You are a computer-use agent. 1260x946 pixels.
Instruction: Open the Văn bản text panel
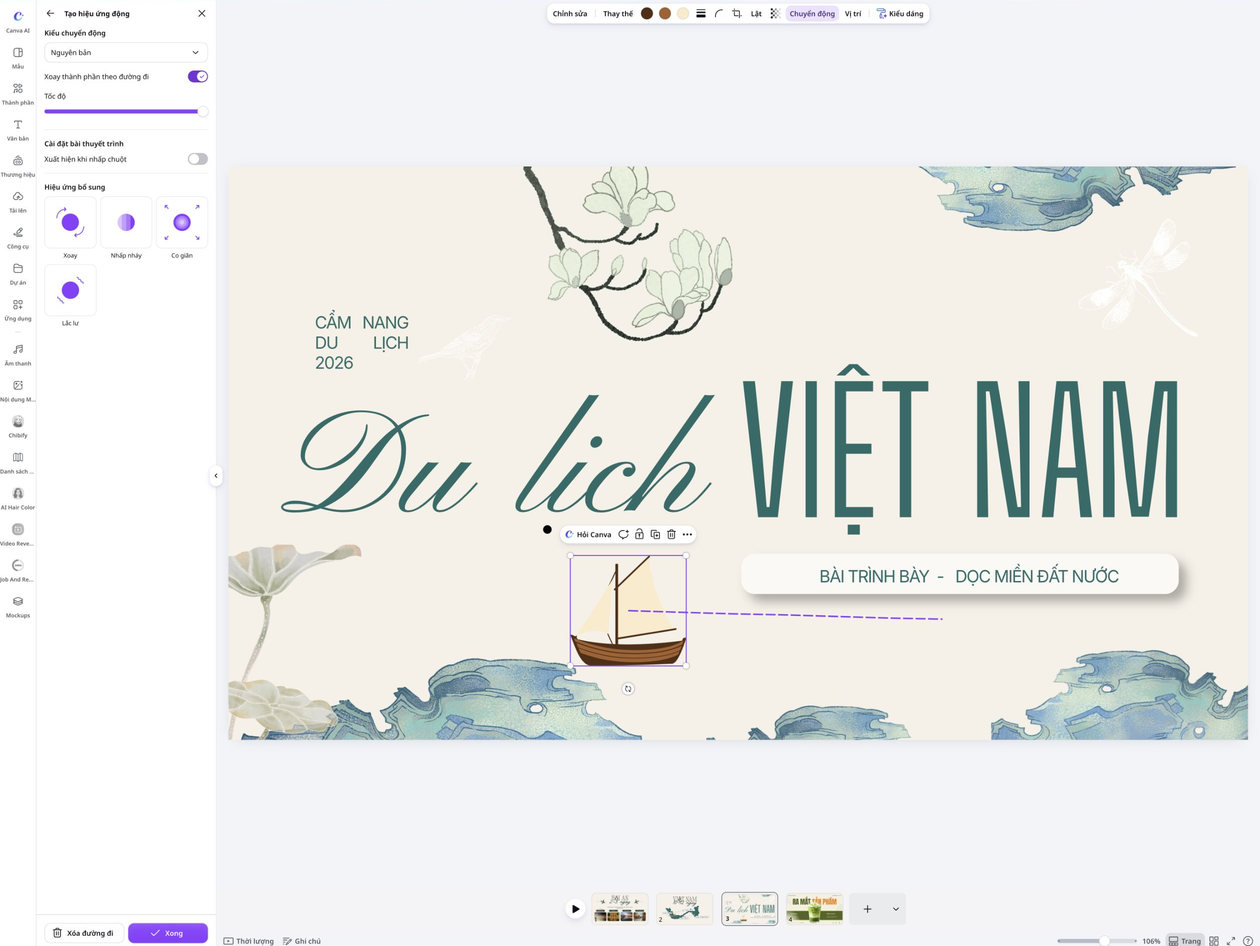pyautogui.click(x=18, y=129)
